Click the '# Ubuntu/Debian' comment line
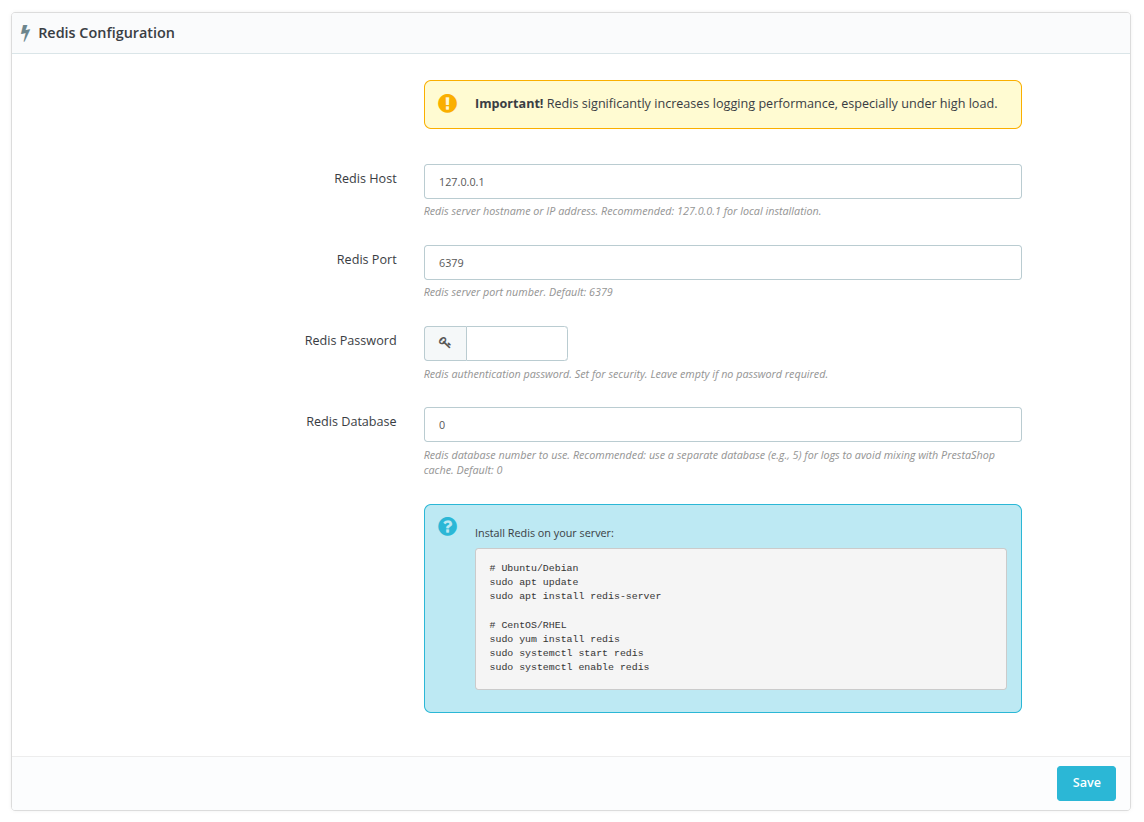Screen dimensions: 1144x822 (x=534, y=568)
